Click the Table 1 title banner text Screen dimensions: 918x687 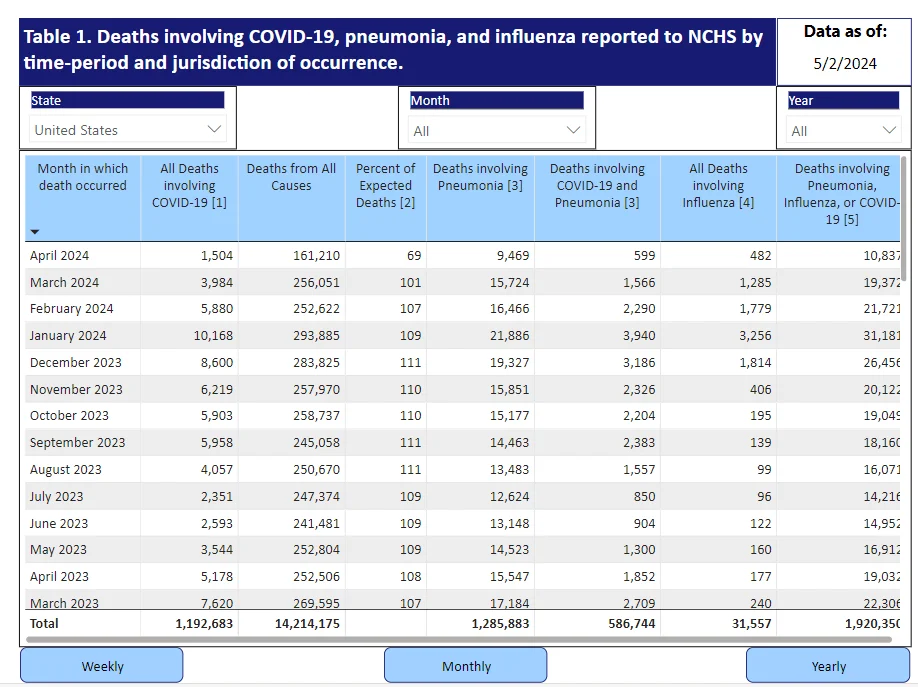393,49
